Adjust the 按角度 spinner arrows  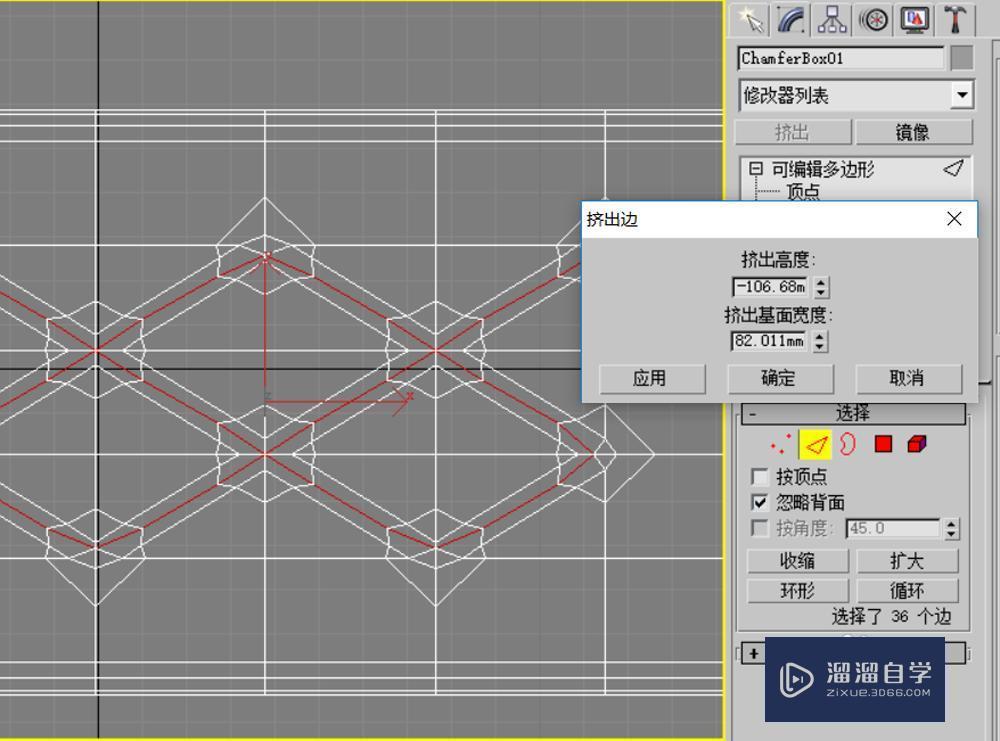tap(951, 528)
